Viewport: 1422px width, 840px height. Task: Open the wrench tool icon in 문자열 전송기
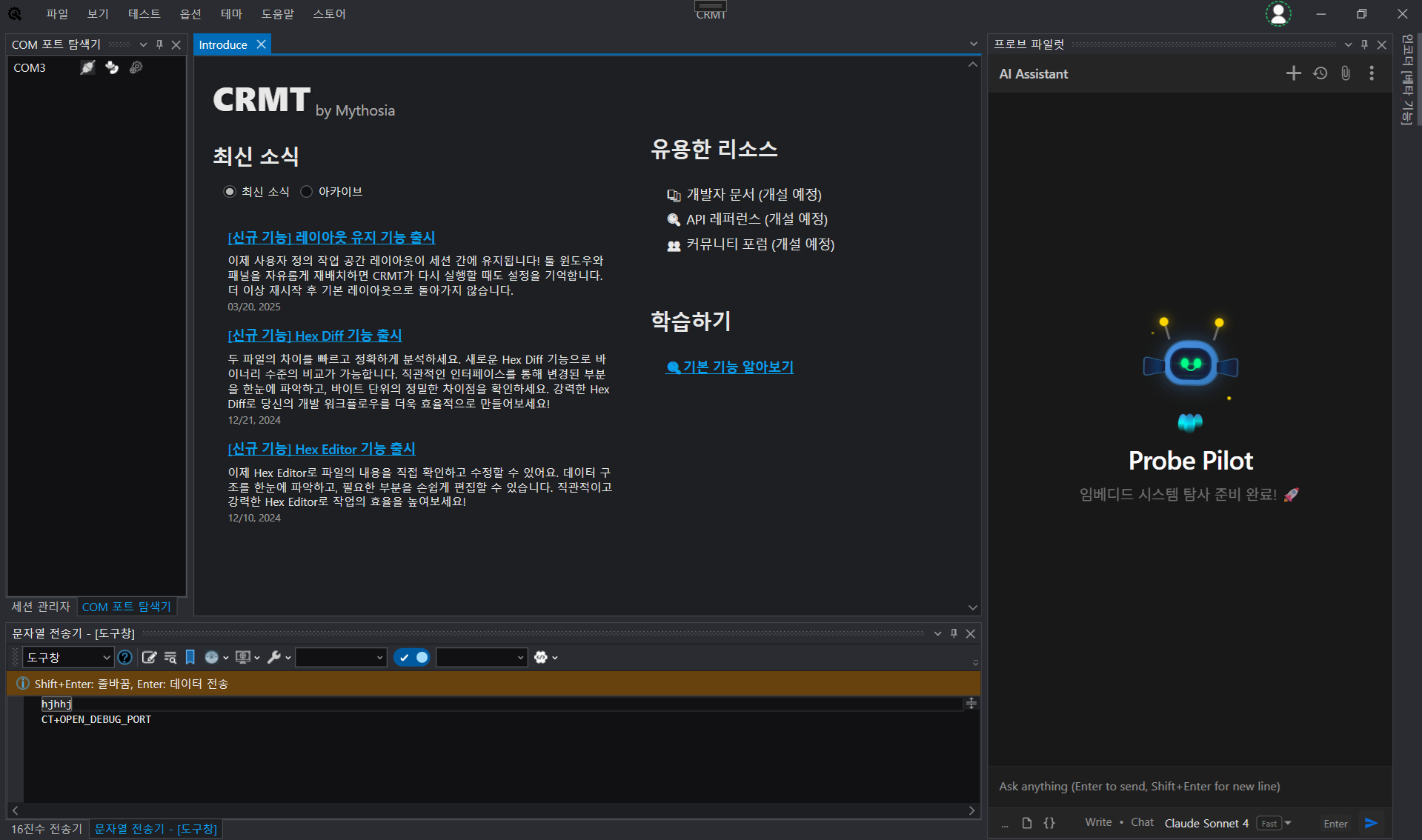tap(274, 657)
